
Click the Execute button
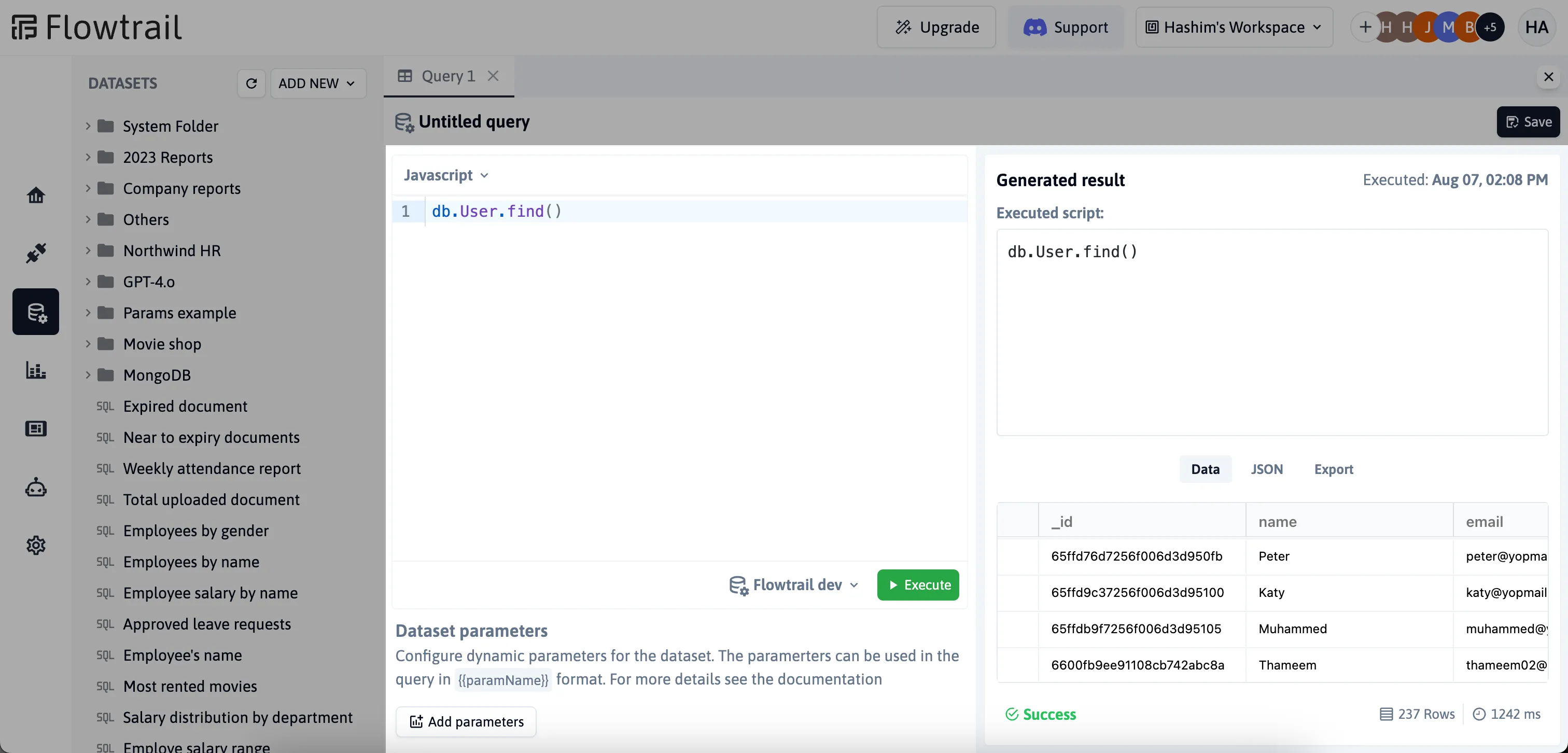pos(918,584)
